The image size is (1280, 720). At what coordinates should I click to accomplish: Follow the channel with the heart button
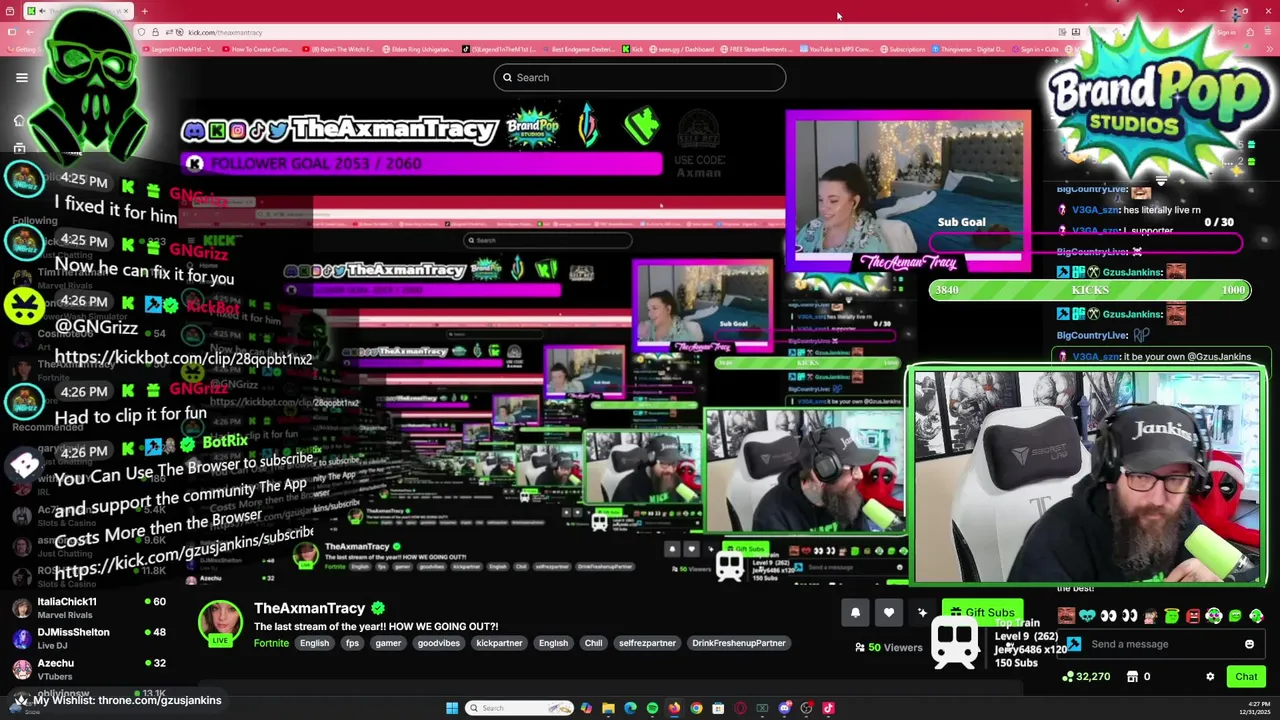coord(889,612)
